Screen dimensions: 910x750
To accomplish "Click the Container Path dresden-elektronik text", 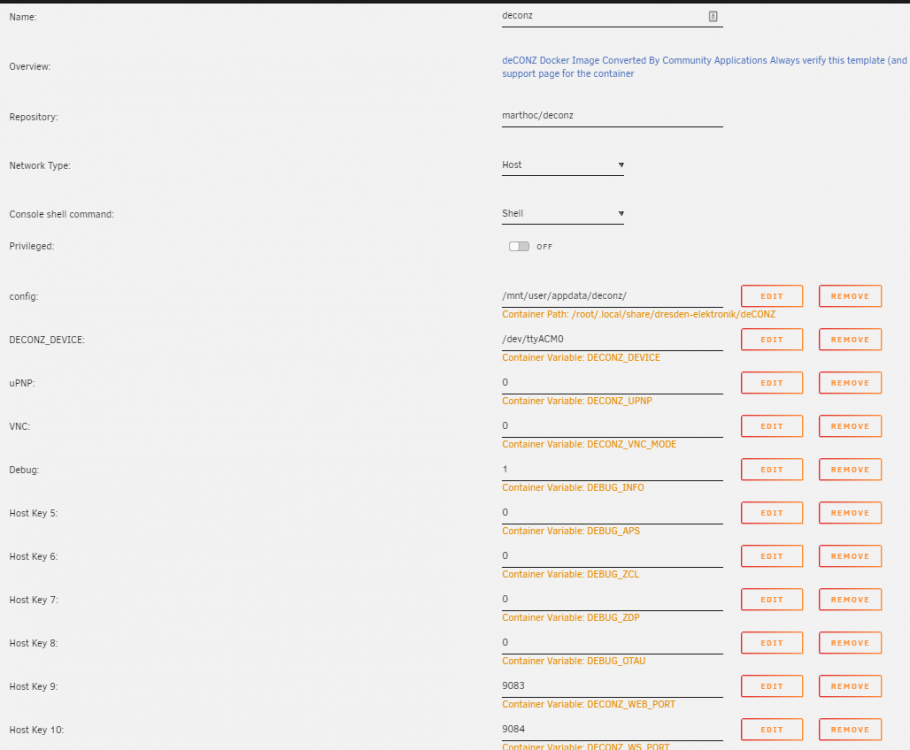I will pos(638,314).
